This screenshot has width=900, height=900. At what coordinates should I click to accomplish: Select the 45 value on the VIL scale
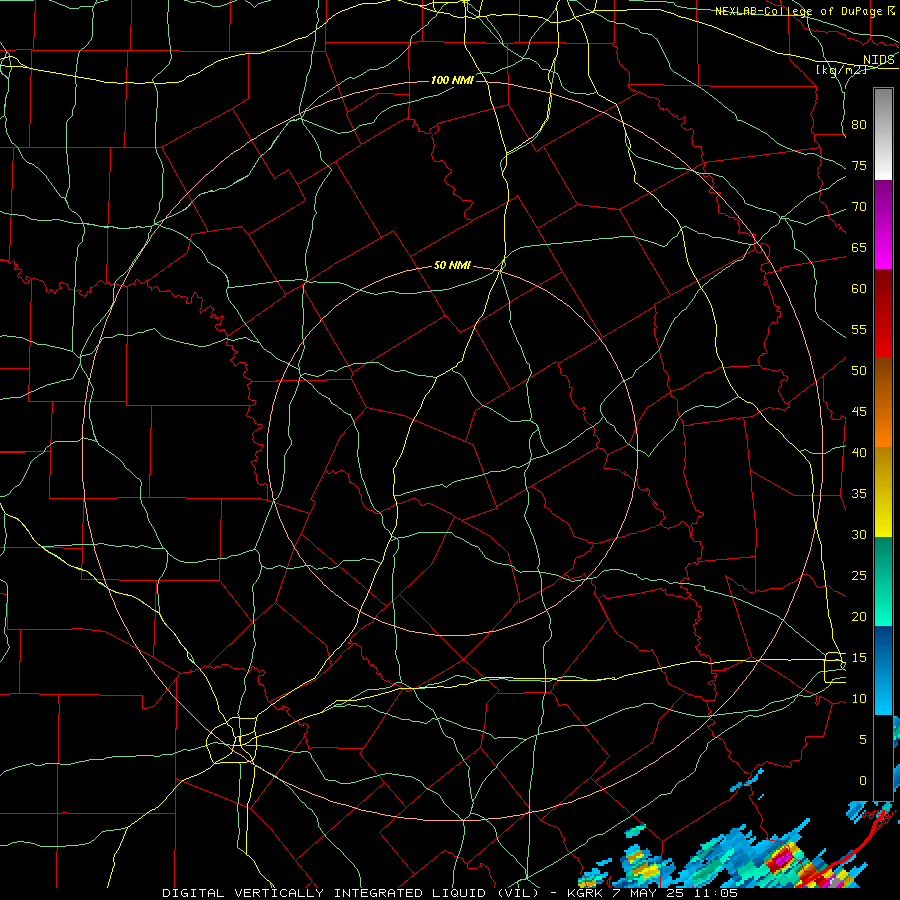click(859, 412)
